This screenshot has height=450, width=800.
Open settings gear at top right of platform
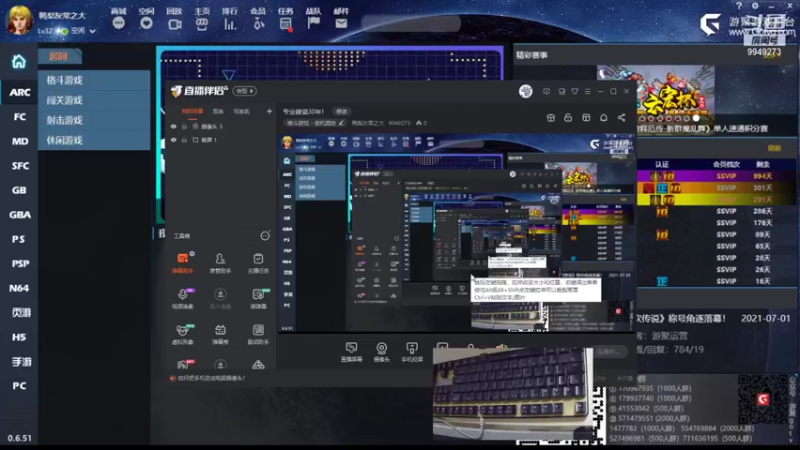pos(755,6)
